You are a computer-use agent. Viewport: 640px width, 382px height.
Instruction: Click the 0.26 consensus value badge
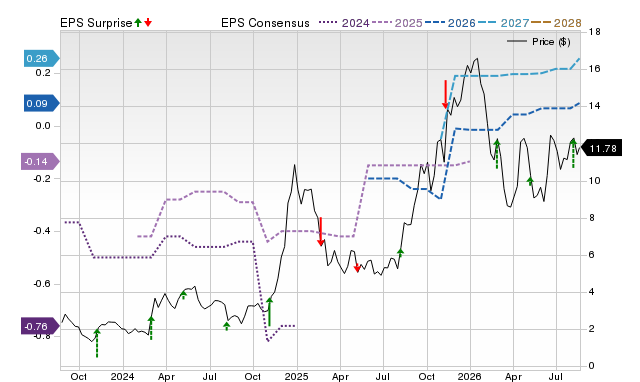point(42,58)
